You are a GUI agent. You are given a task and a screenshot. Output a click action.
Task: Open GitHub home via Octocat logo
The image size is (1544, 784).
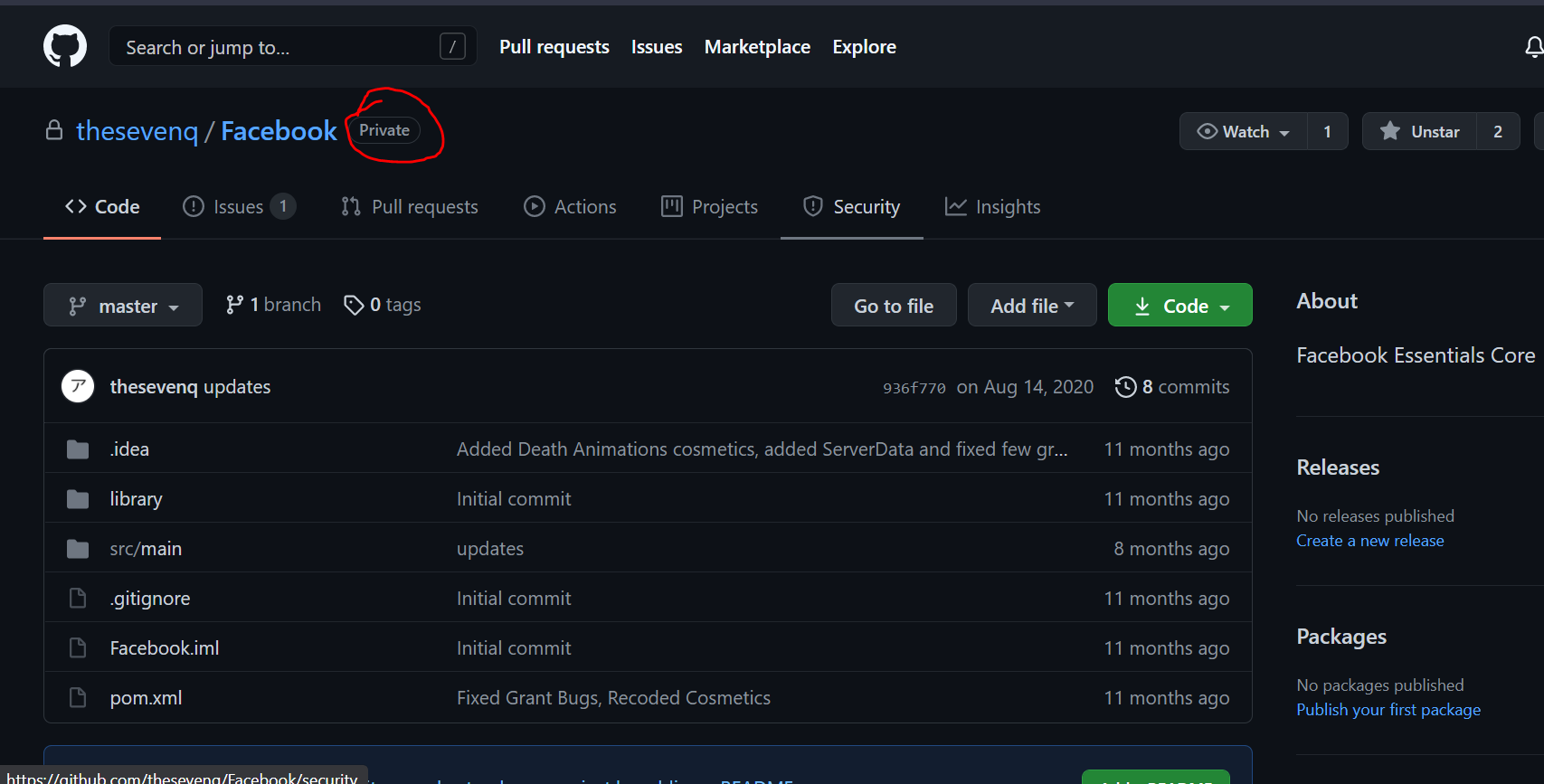65,46
